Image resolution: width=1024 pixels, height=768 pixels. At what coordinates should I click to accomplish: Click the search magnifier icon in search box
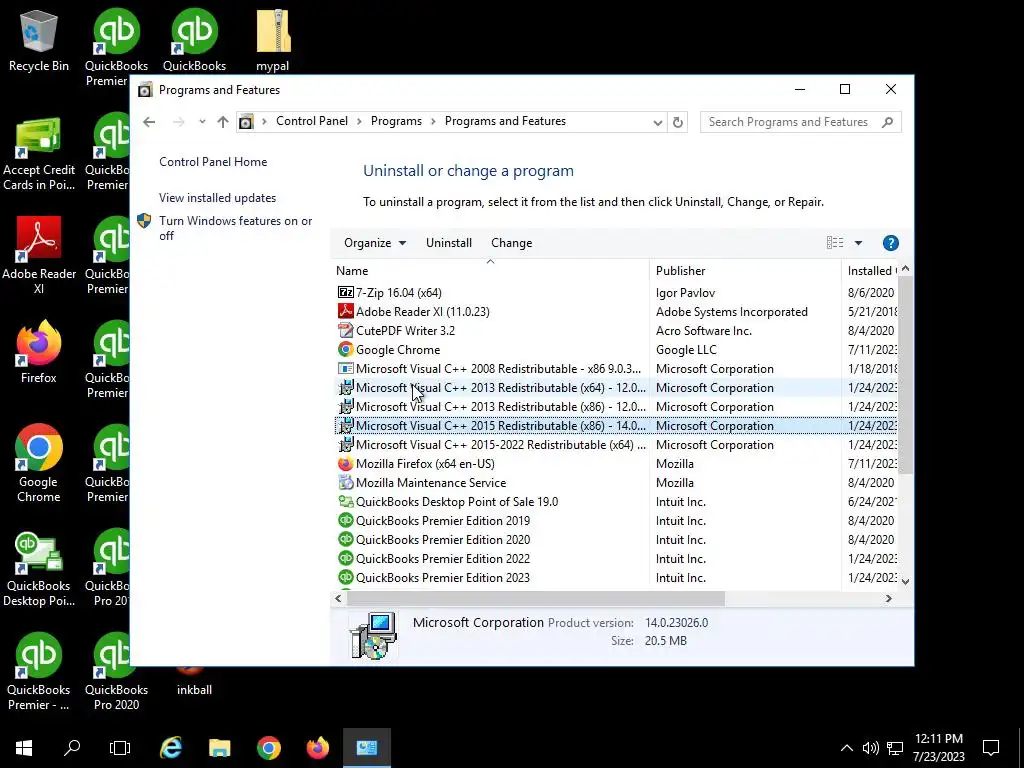[x=887, y=122]
